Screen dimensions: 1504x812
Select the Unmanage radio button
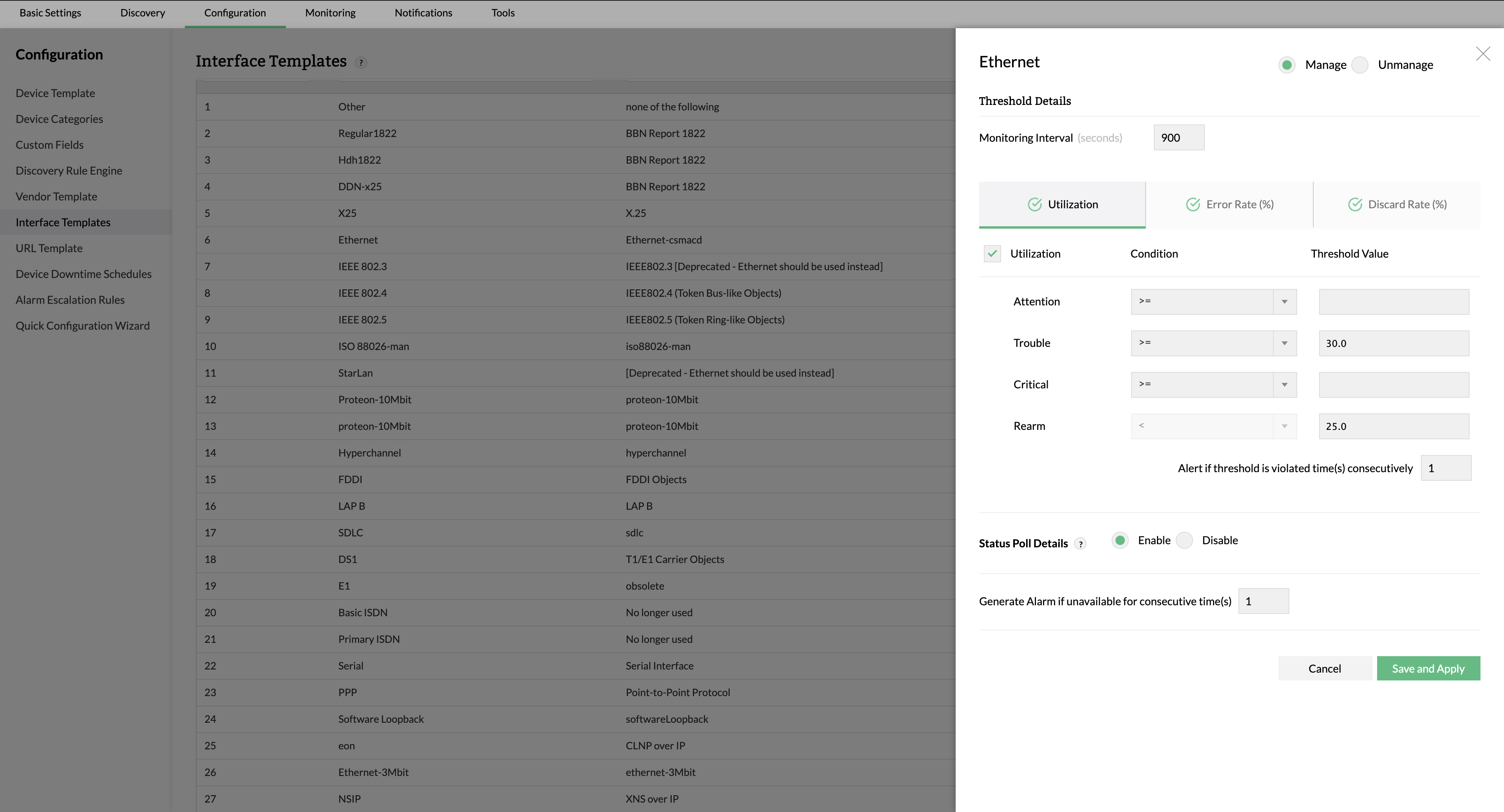[1360, 65]
